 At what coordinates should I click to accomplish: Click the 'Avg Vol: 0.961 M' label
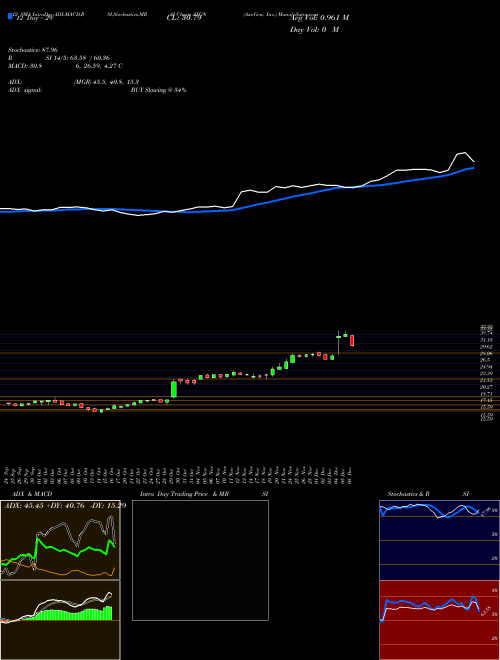click(x=319, y=18)
